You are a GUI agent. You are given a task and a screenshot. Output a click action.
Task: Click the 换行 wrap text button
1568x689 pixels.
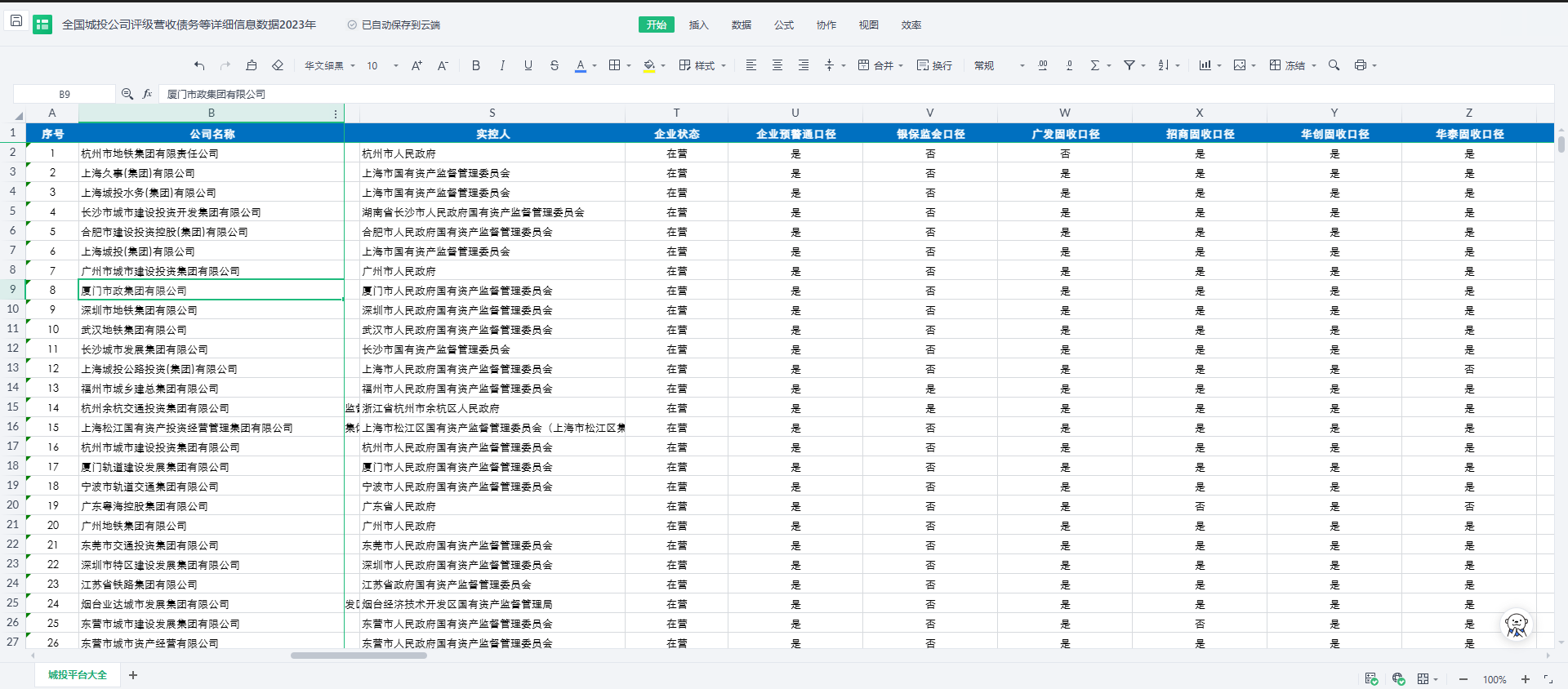point(934,65)
